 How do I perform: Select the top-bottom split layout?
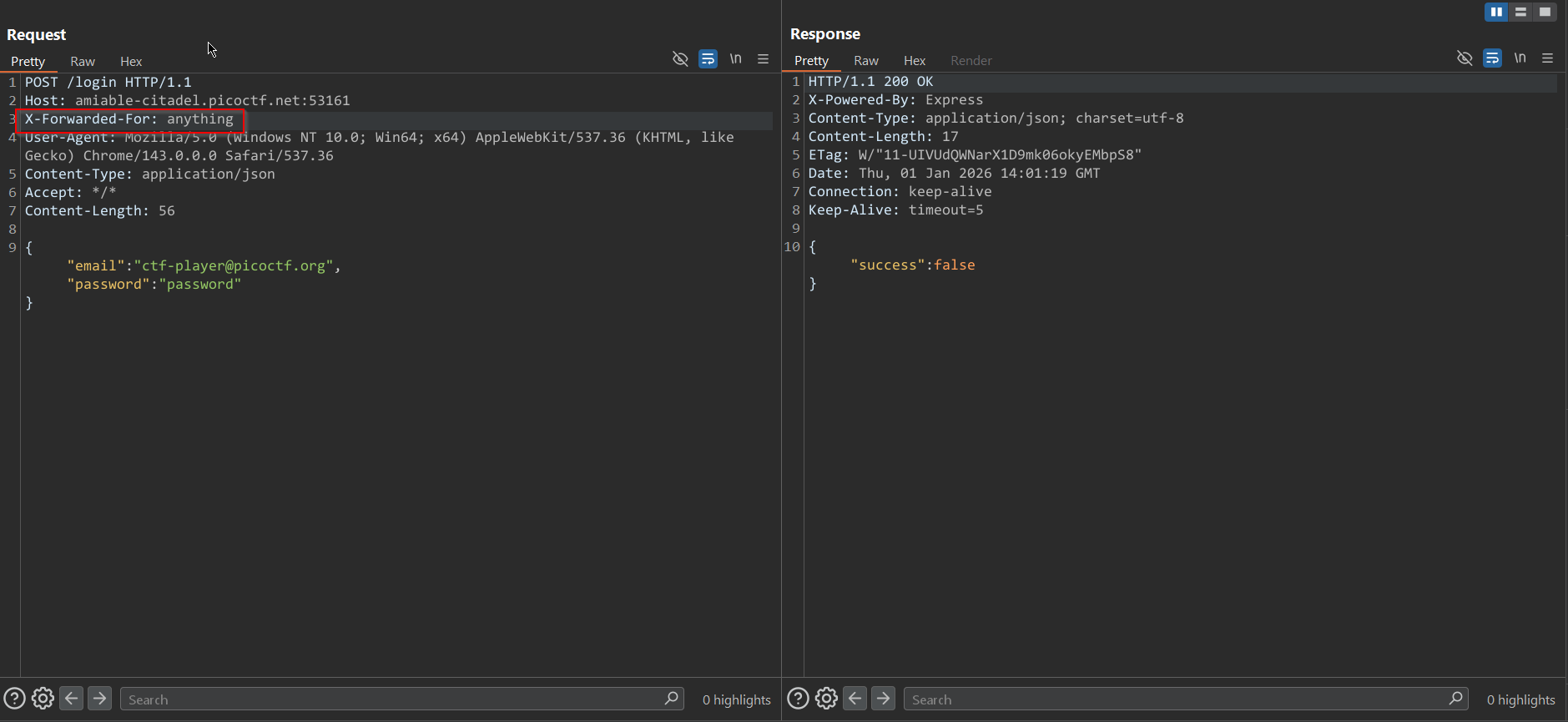click(x=1520, y=12)
